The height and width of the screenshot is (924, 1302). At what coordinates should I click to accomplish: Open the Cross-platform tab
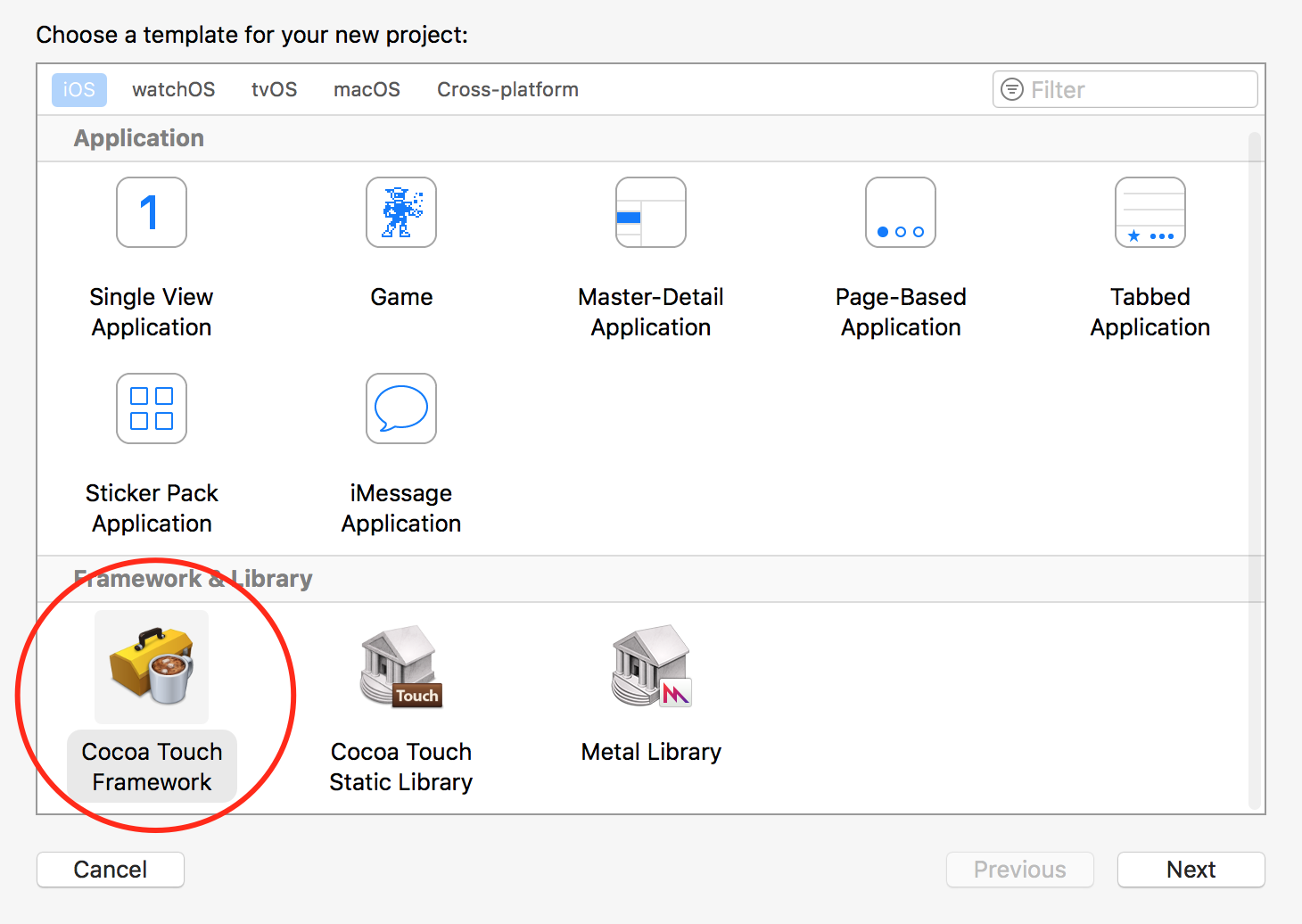507,90
